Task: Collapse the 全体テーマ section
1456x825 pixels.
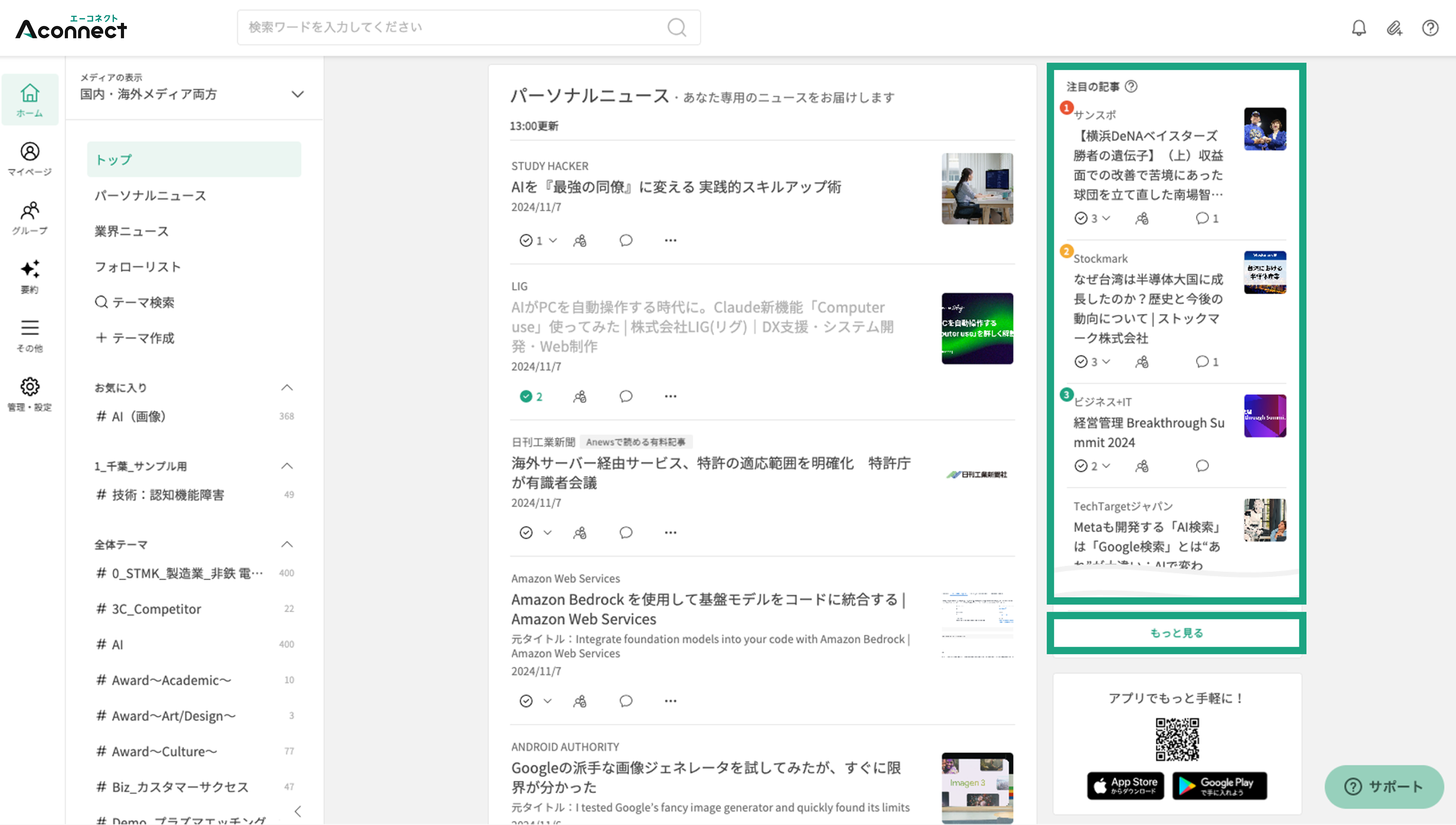Action: tap(287, 544)
